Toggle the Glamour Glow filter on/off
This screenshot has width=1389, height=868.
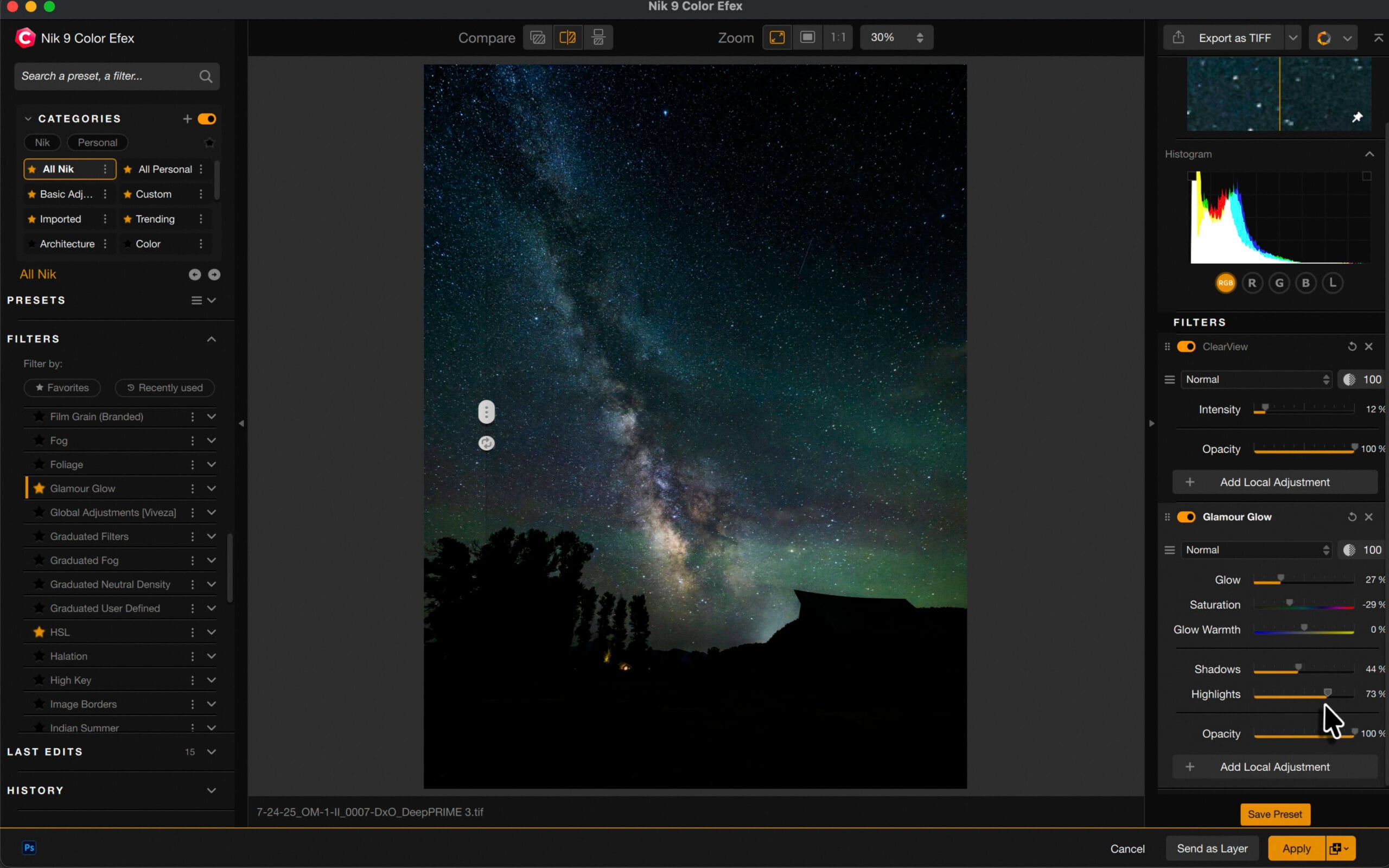1187,517
